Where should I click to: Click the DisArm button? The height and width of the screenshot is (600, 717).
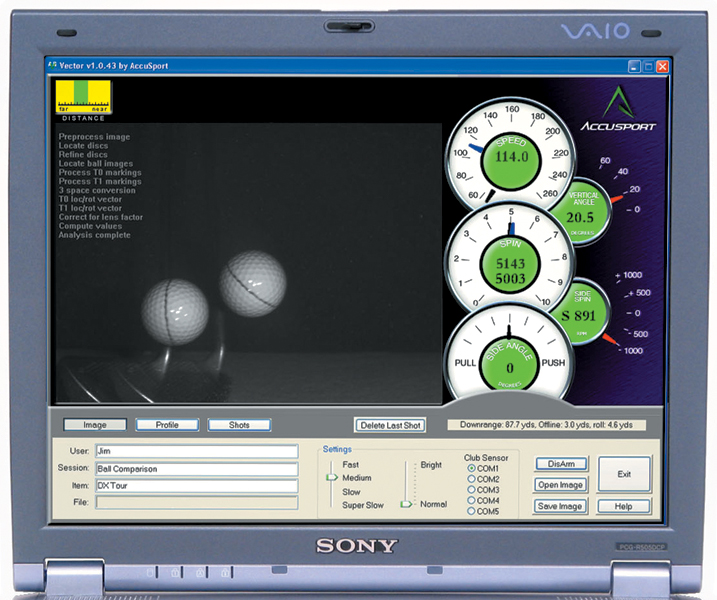tap(561, 465)
